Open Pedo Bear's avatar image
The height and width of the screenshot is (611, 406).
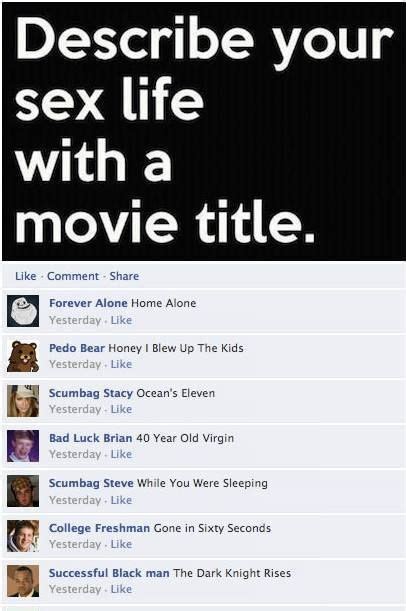tap(23, 356)
